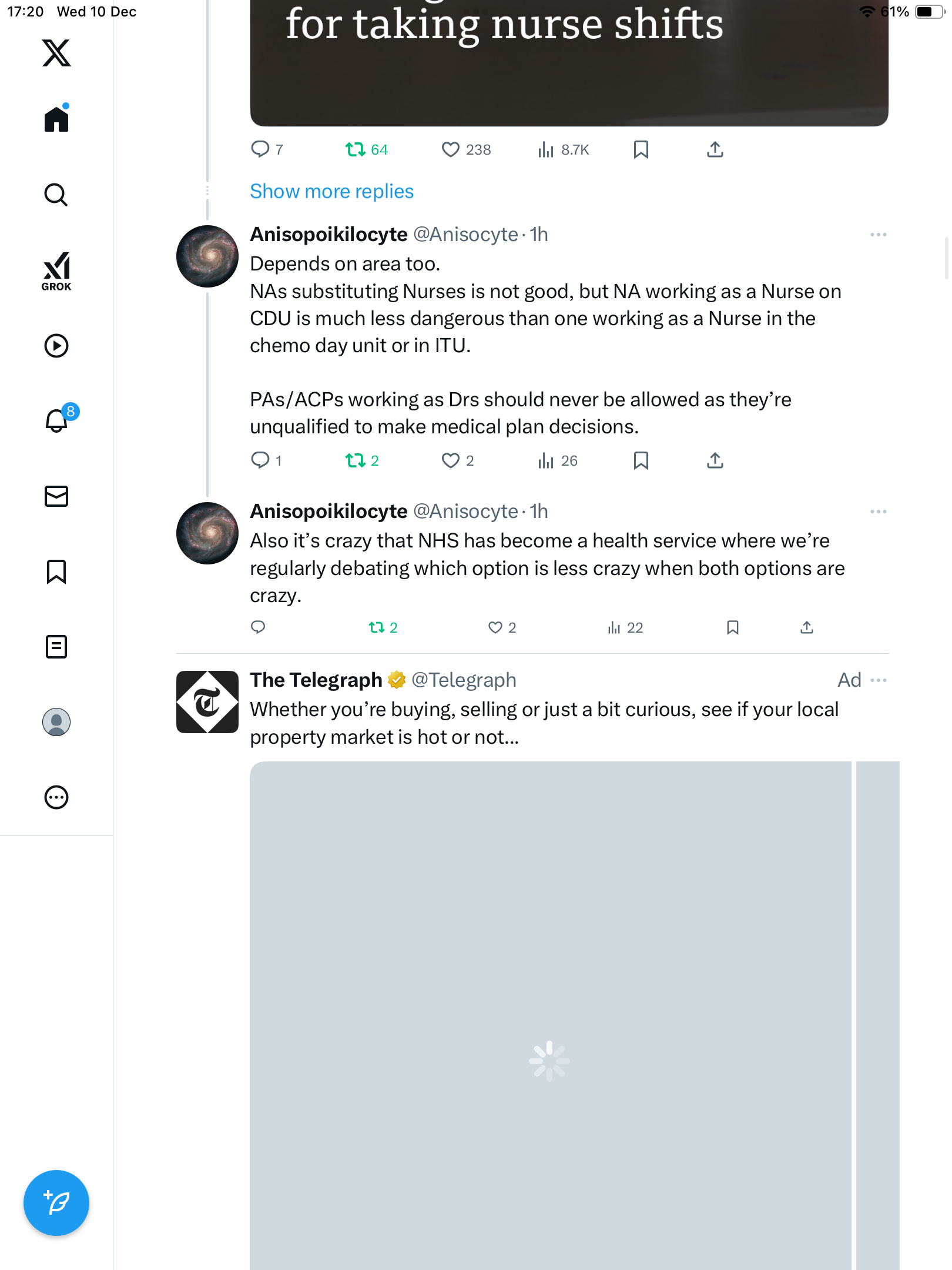Bookmark the post with 8.7K views

pyautogui.click(x=641, y=150)
